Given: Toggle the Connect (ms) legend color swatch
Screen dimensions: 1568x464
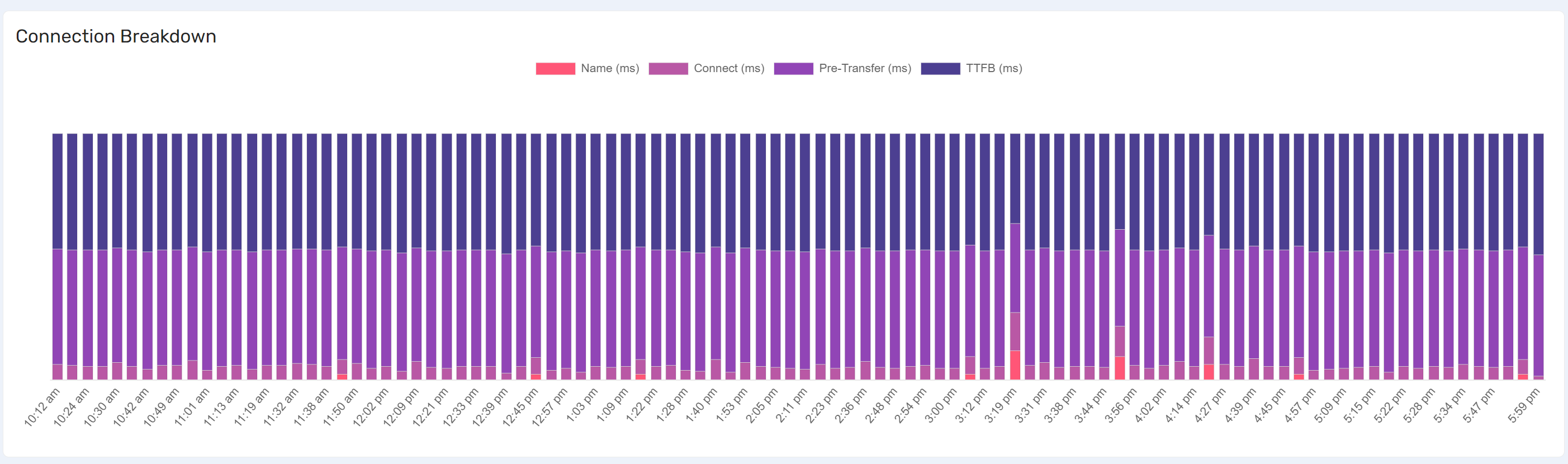Looking at the screenshot, I should coord(668,69).
